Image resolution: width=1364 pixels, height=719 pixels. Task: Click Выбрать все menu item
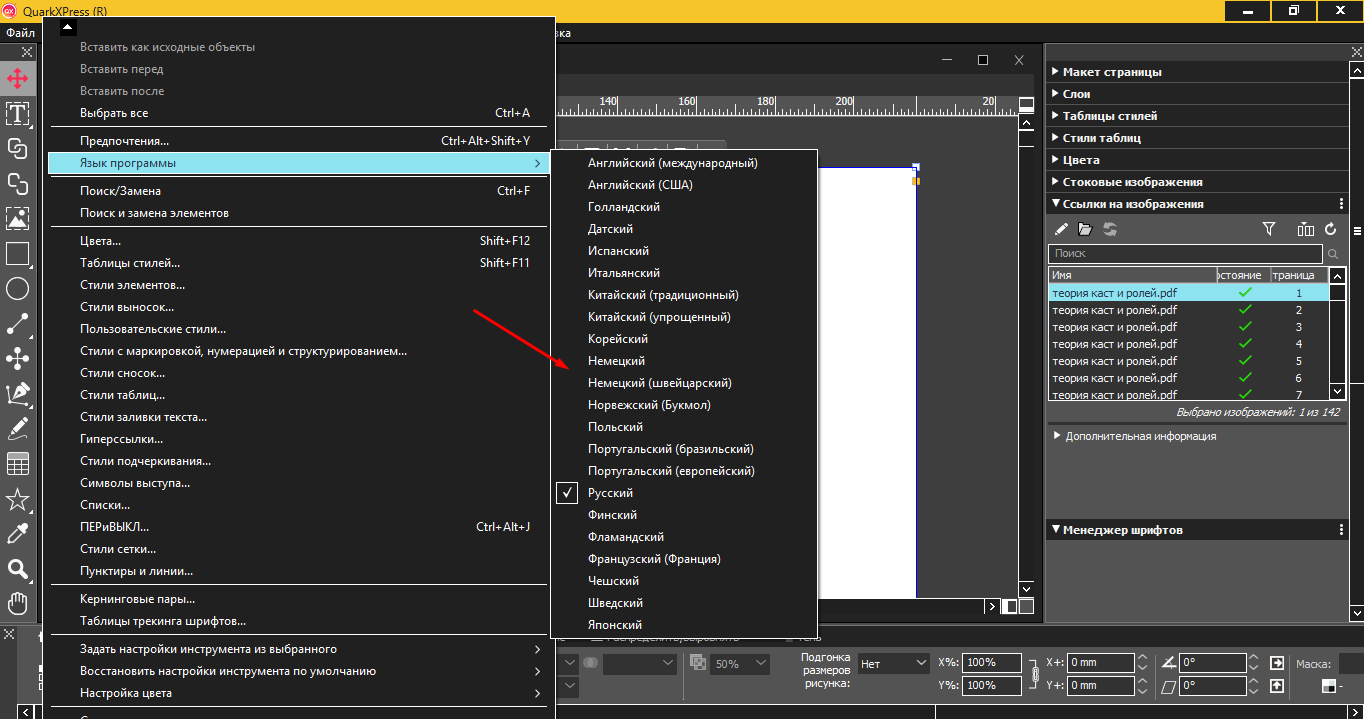click(301, 113)
